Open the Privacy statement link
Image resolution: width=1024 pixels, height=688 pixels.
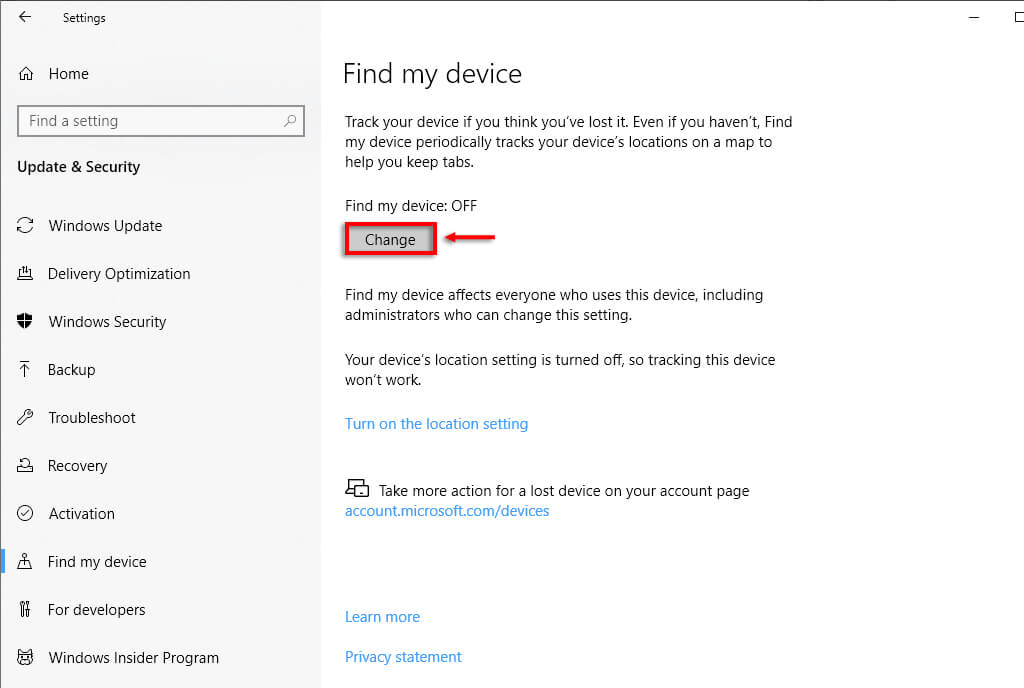pyautogui.click(x=403, y=657)
